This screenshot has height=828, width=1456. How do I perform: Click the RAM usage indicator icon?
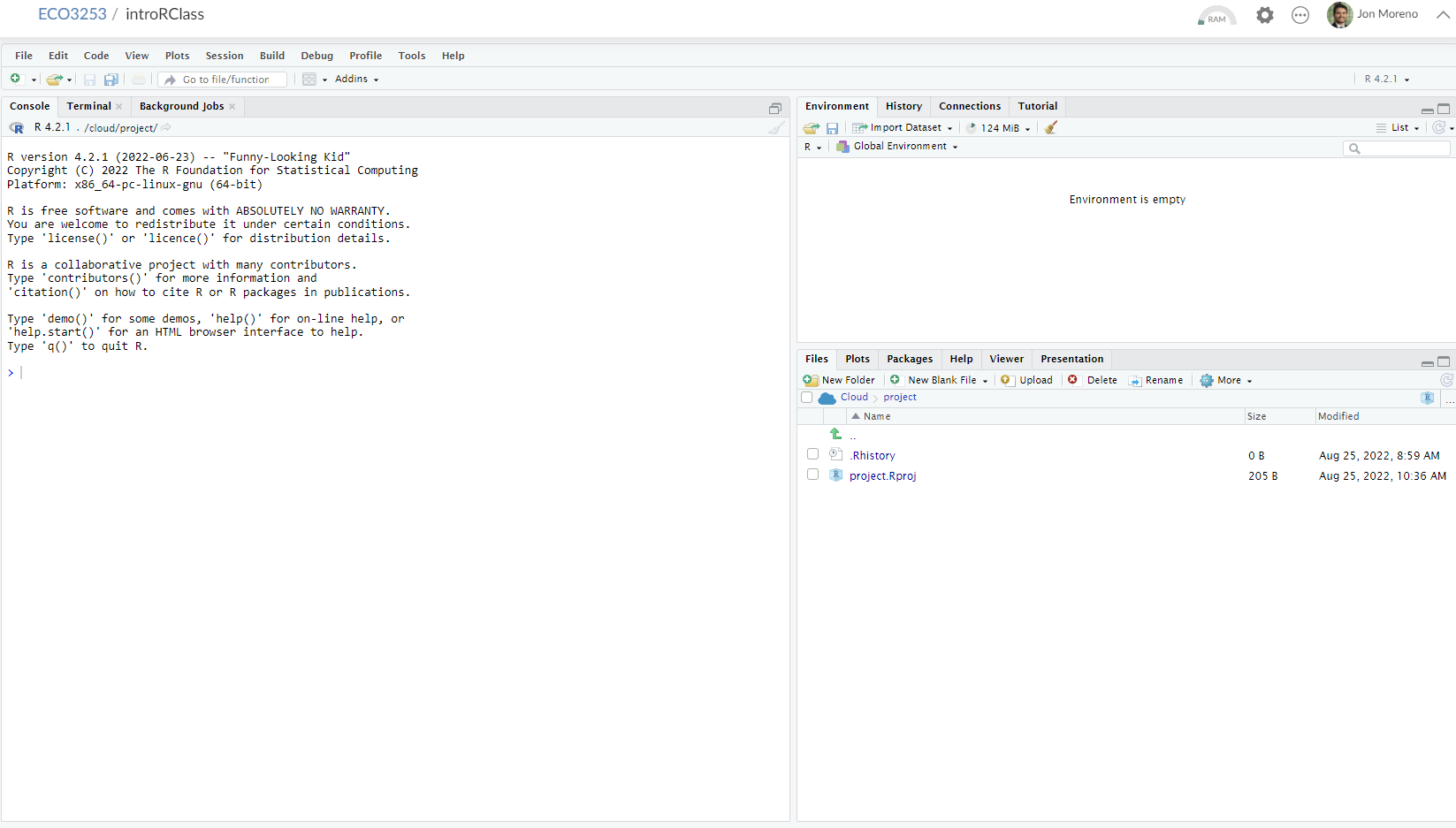point(1216,16)
